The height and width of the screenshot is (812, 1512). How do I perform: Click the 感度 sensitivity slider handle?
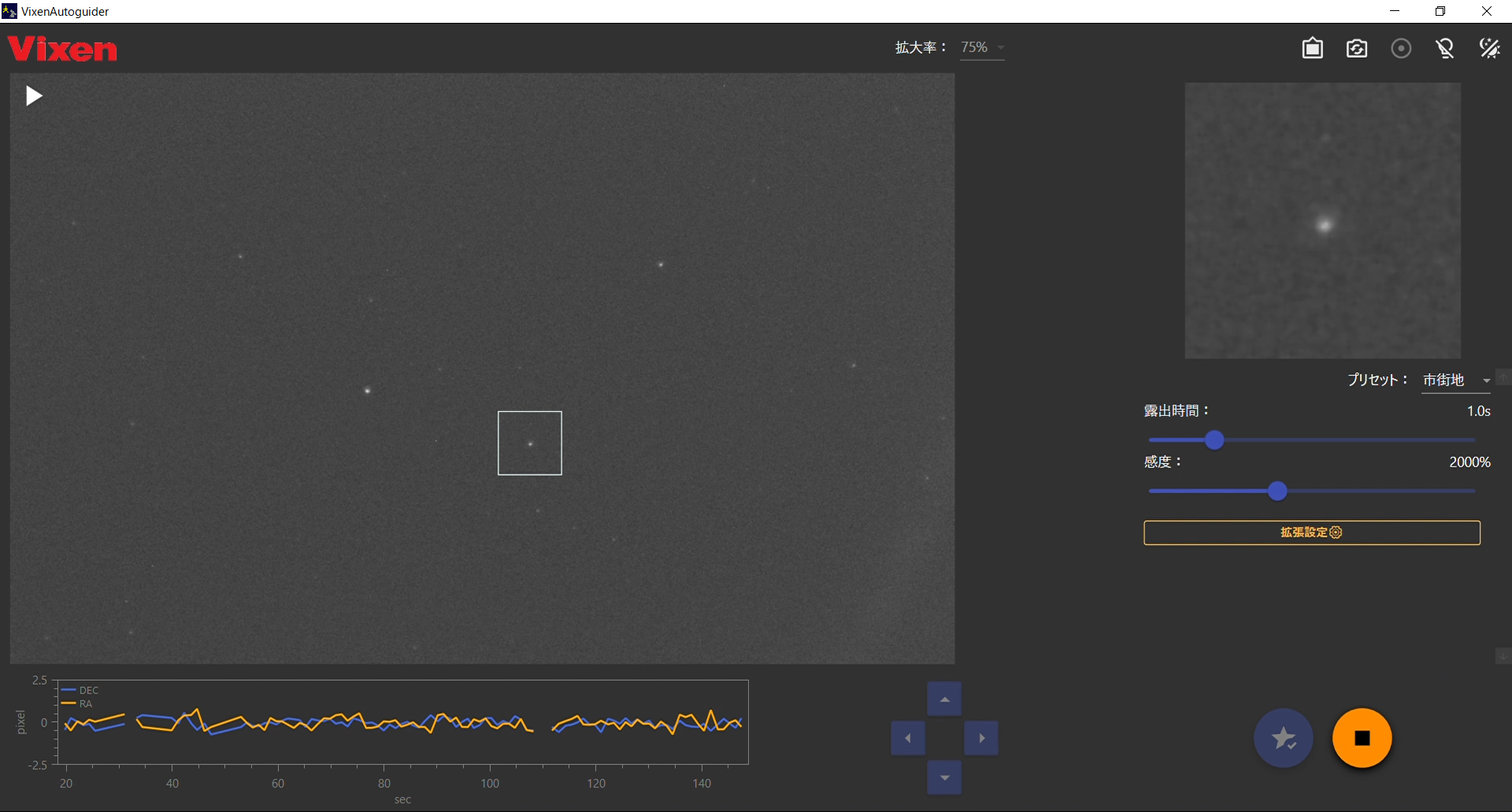(1277, 491)
